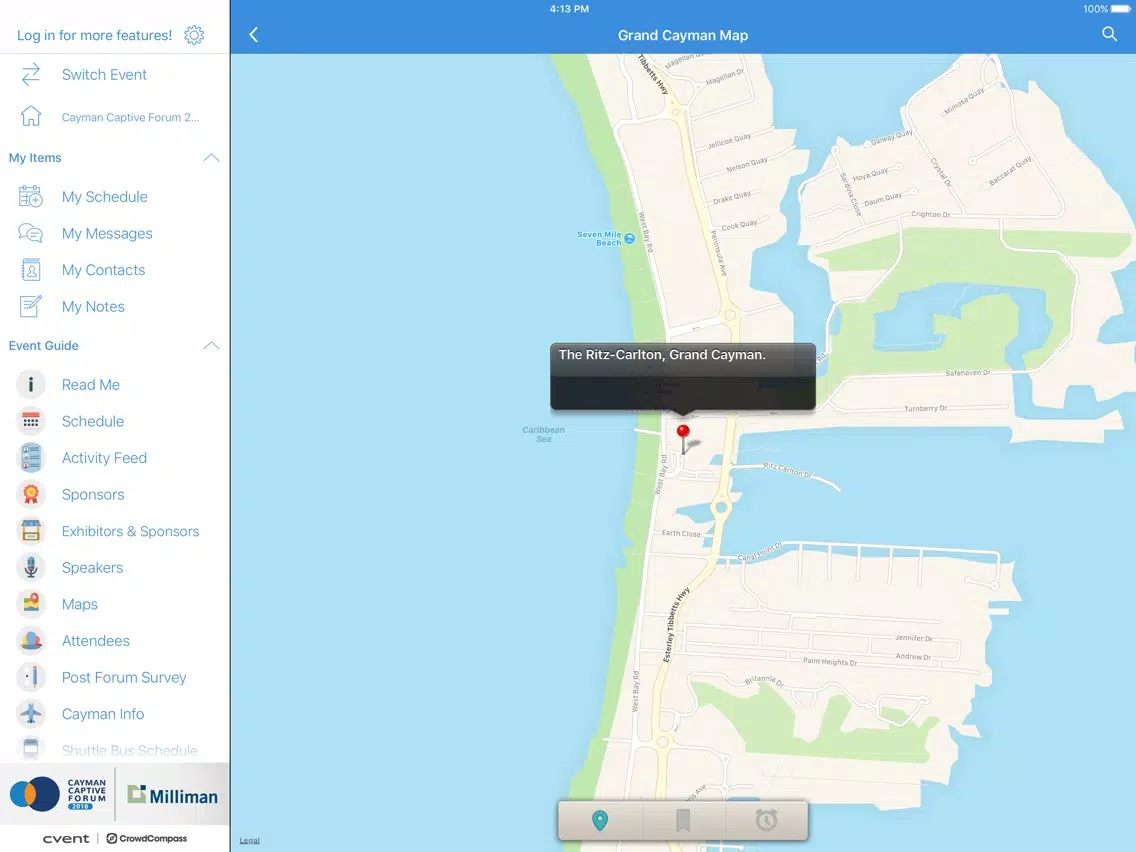
Task: Tap the Cayman Captive Forum 2018 logo
Action: 58,794
